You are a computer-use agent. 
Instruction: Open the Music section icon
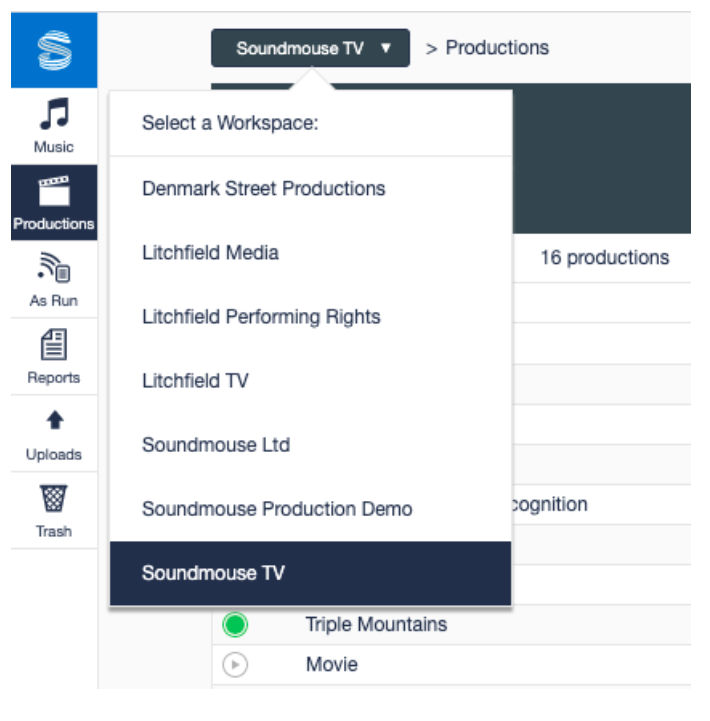click(x=54, y=113)
